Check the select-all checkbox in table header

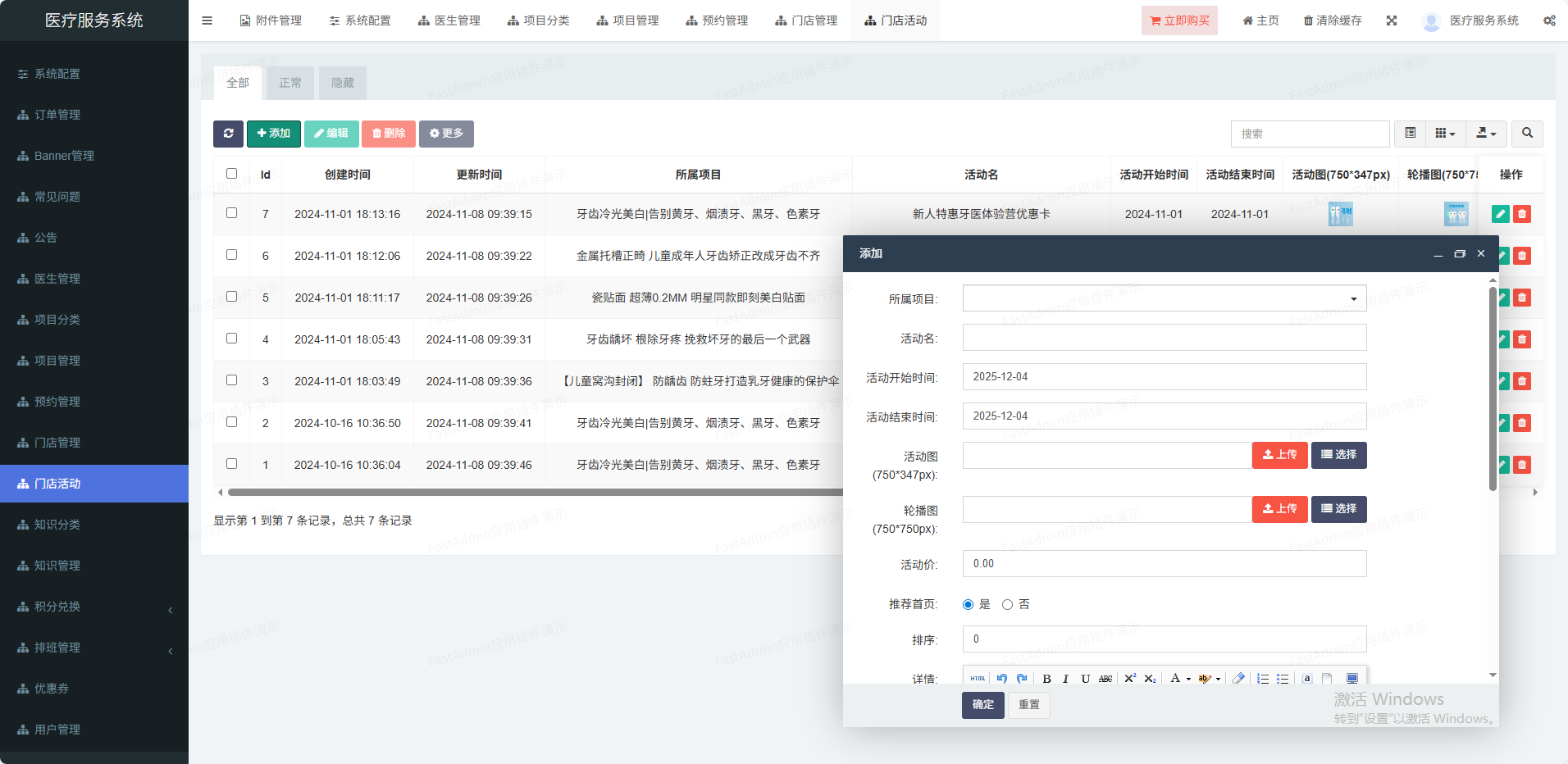pyautogui.click(x=232, y=174)
